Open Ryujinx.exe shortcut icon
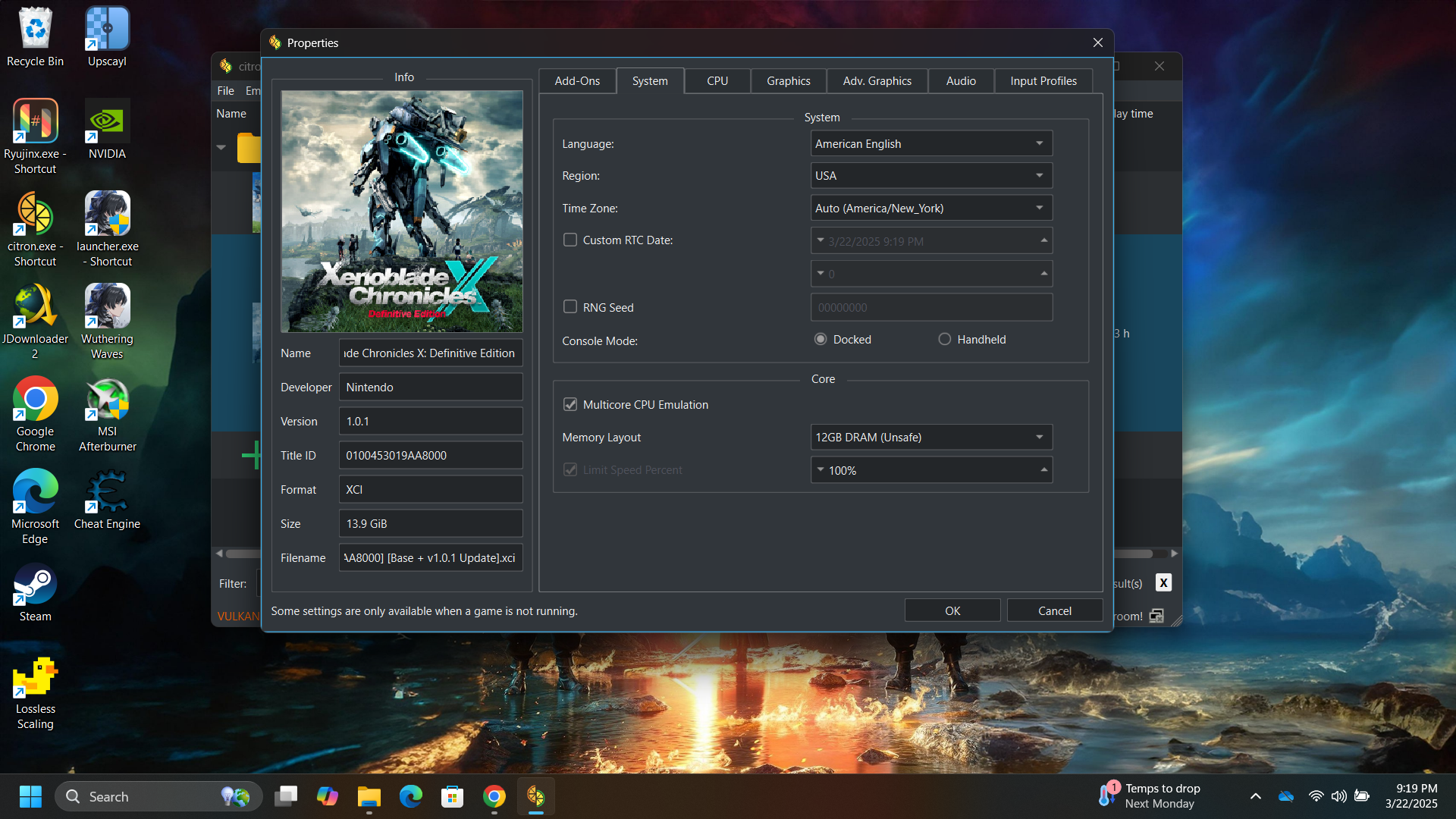 click(x=35, y=136)
